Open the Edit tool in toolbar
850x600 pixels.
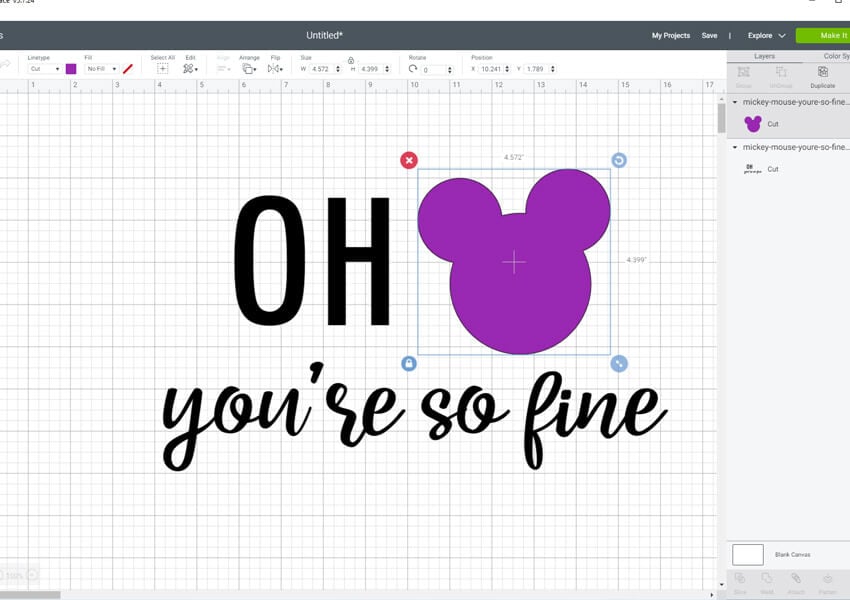click(x=189, y=69)
